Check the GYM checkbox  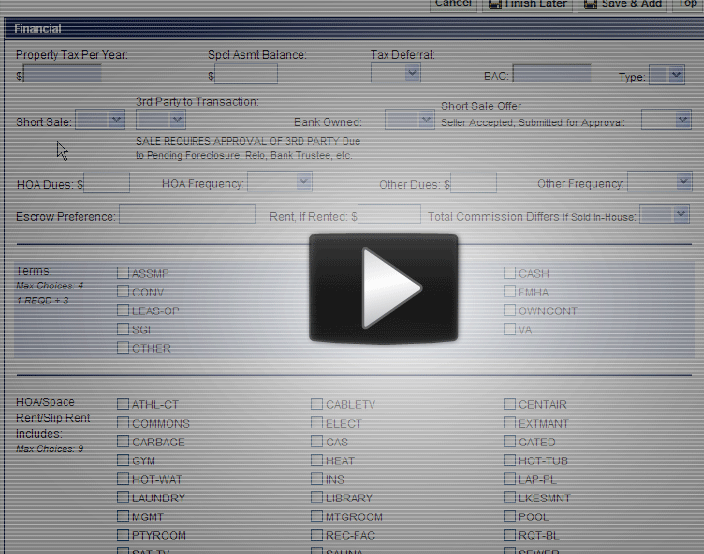tap(123, 460)
